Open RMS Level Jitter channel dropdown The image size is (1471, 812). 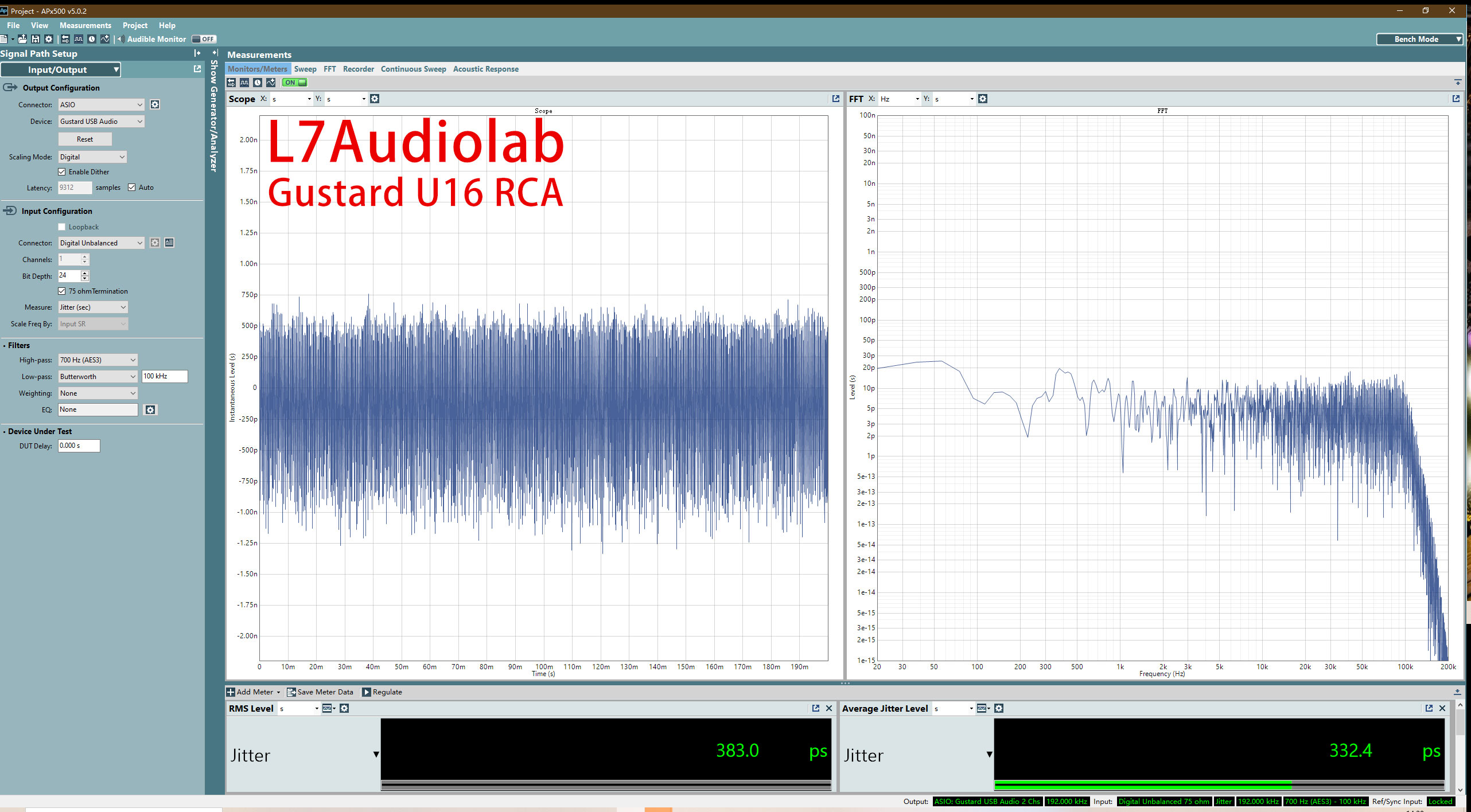click(x=376, y=754)
